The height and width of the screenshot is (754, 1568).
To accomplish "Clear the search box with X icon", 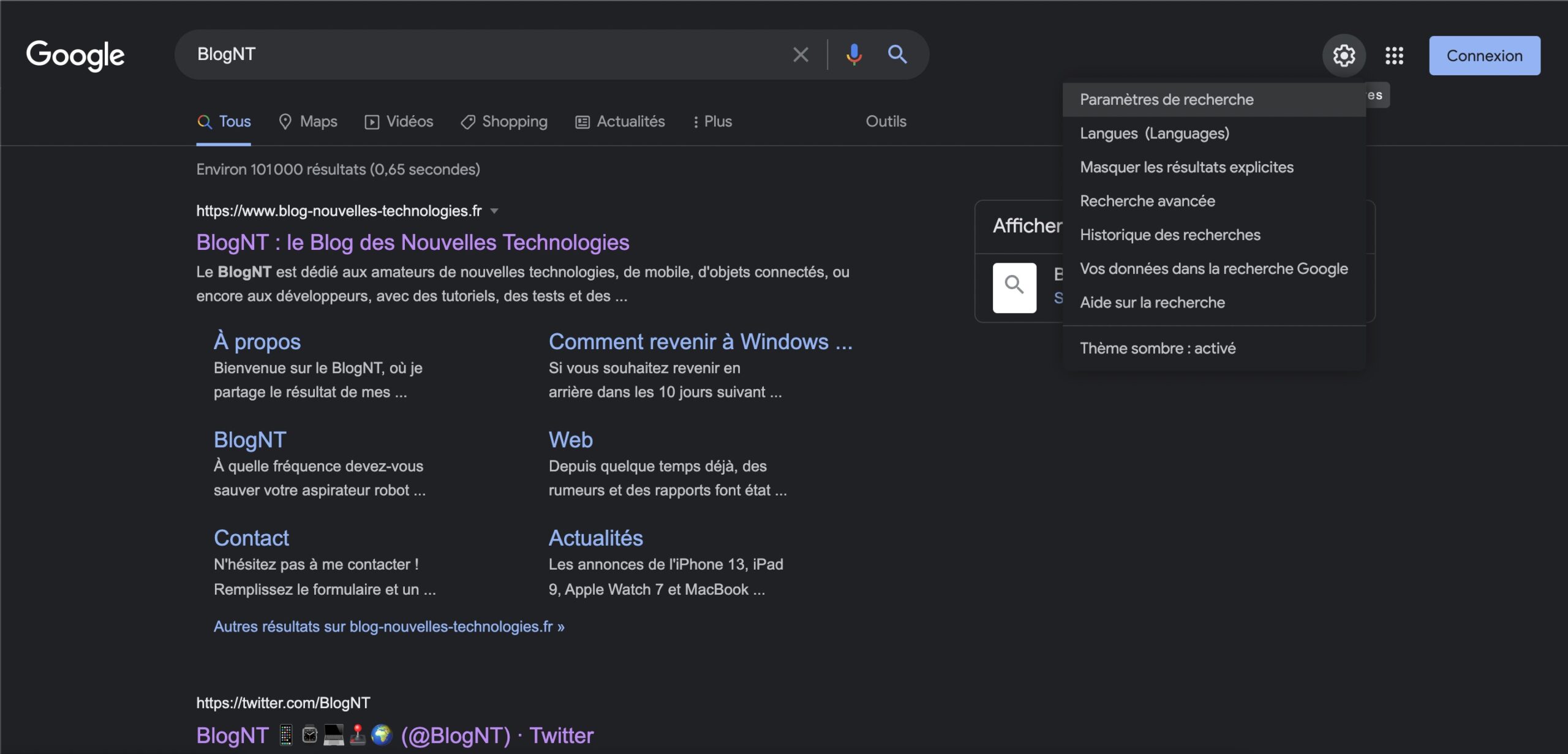I will pyautogui.click(x=801, y=55).
